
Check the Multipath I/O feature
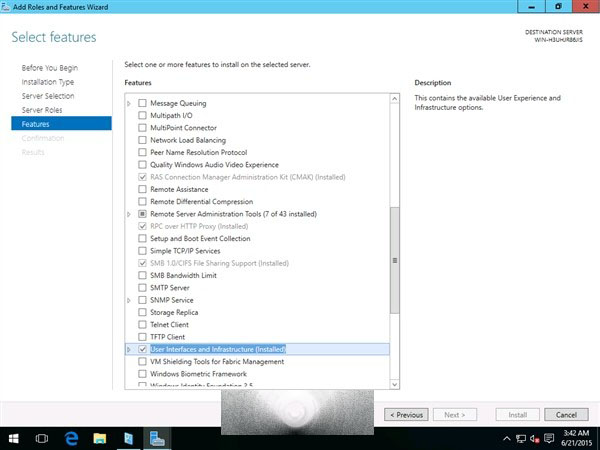(x=142, y=115)
